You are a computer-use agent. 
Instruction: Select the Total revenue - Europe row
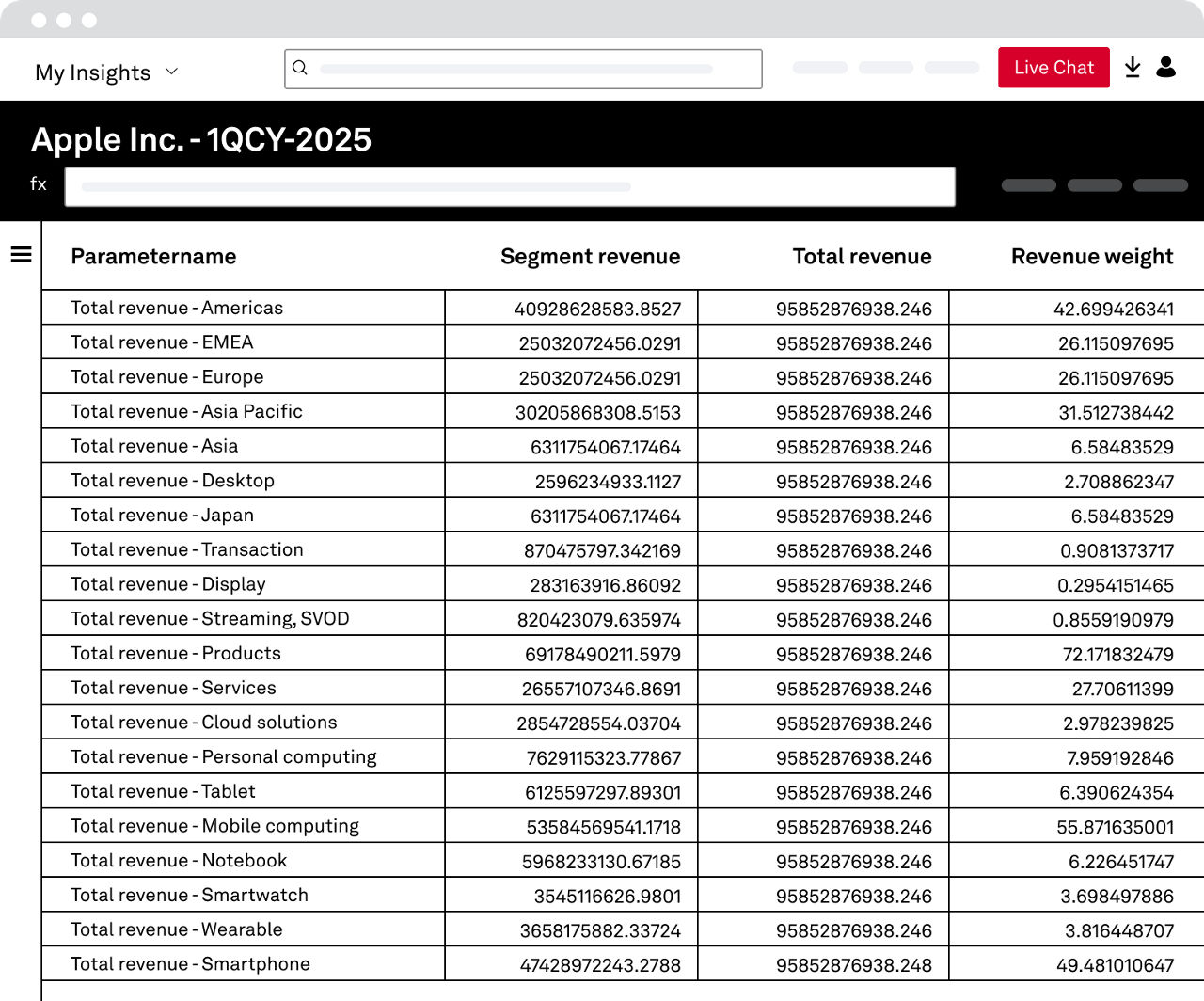click(623, 376)
